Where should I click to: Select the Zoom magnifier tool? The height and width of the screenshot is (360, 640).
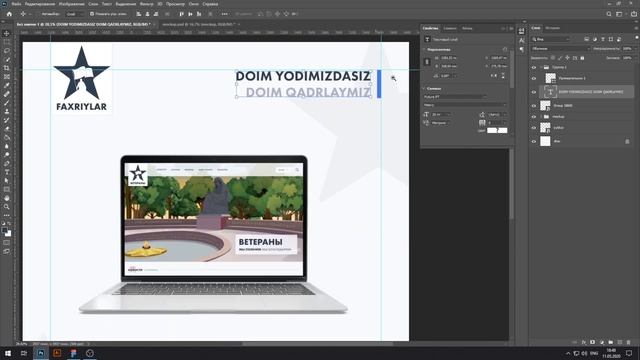[7, 207]
